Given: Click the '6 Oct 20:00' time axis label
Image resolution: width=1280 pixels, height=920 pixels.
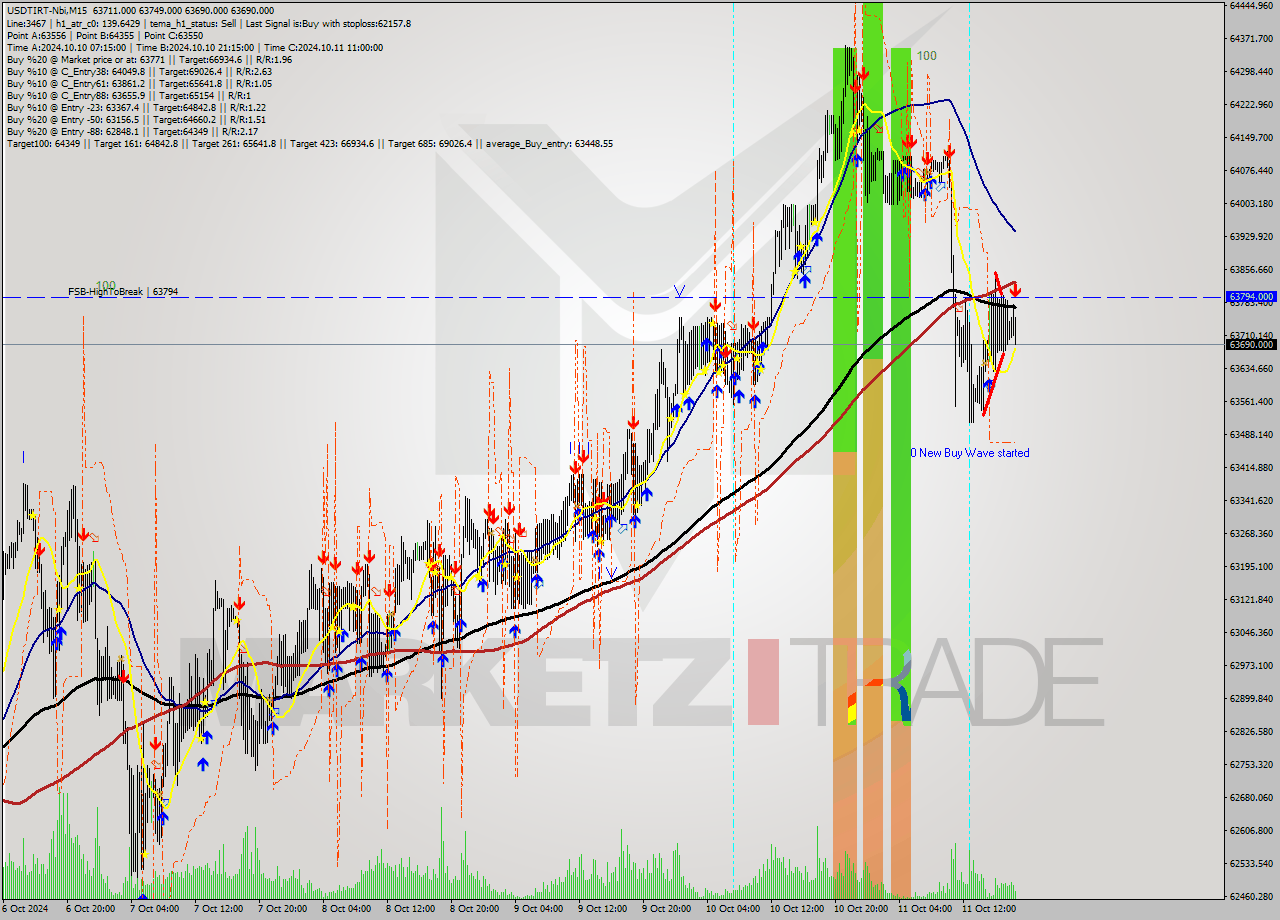Looking at the screenshot, I should (91, 909).
